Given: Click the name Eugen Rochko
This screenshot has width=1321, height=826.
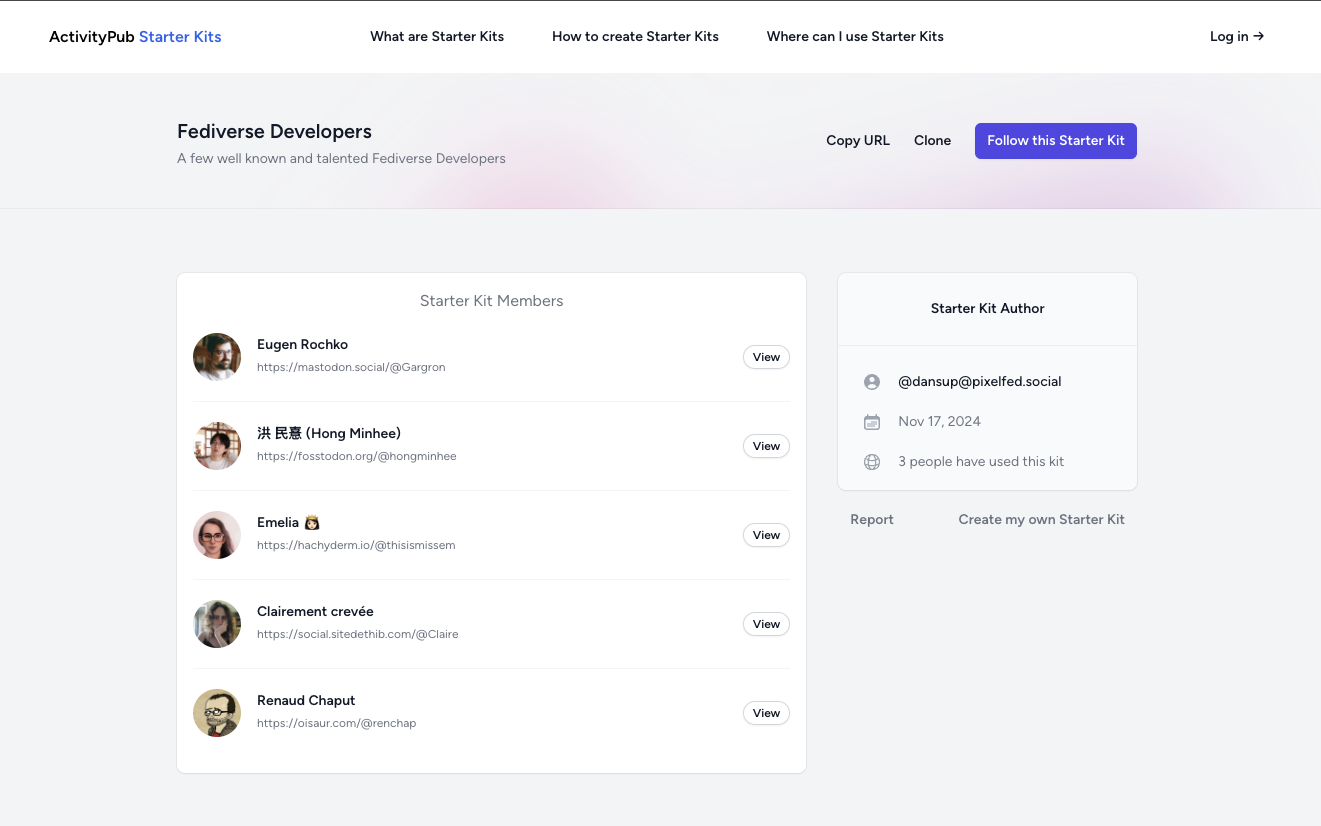Looking at the screenshot, I should point(302,345).
